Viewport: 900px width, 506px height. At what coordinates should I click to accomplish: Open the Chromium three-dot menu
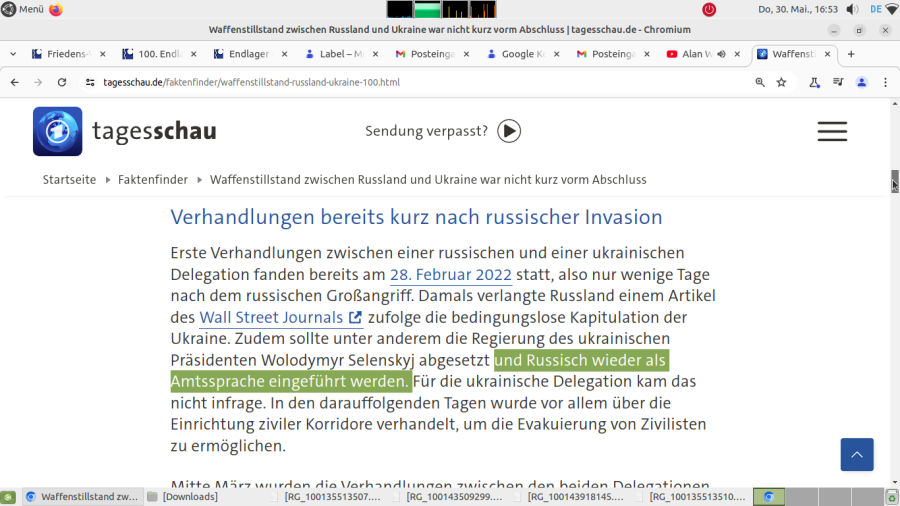pos(885,82)
